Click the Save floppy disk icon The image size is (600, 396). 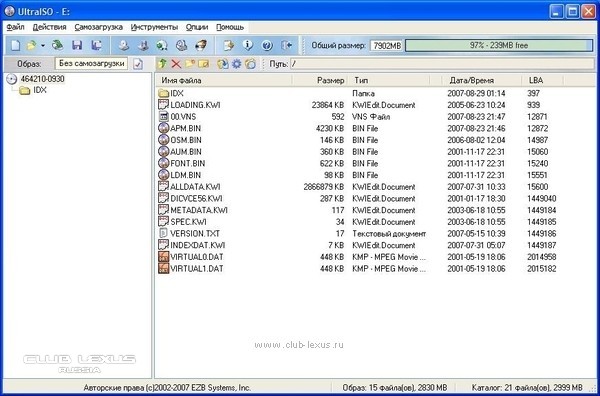coord(77,46)
